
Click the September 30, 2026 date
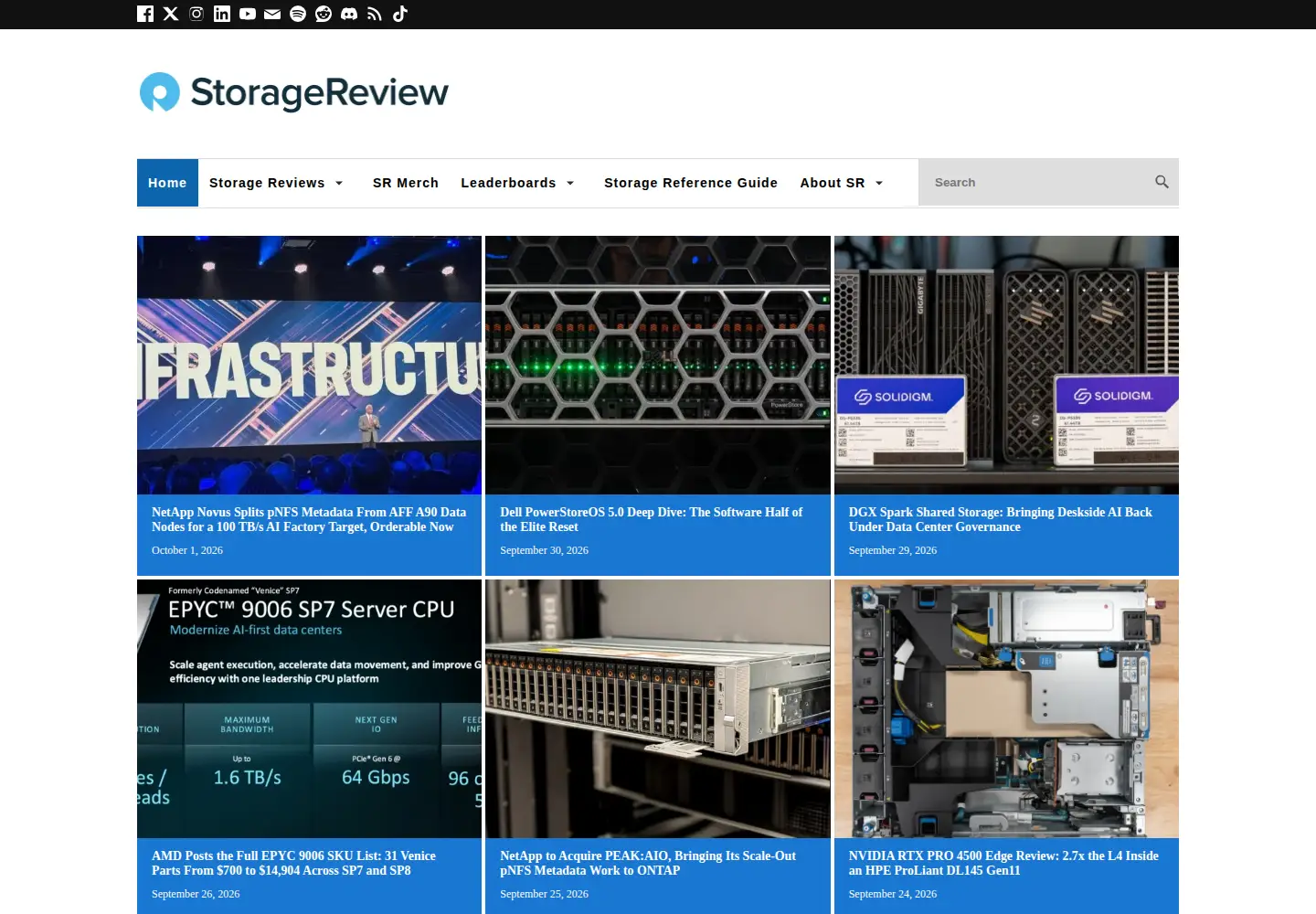[544, 550]
